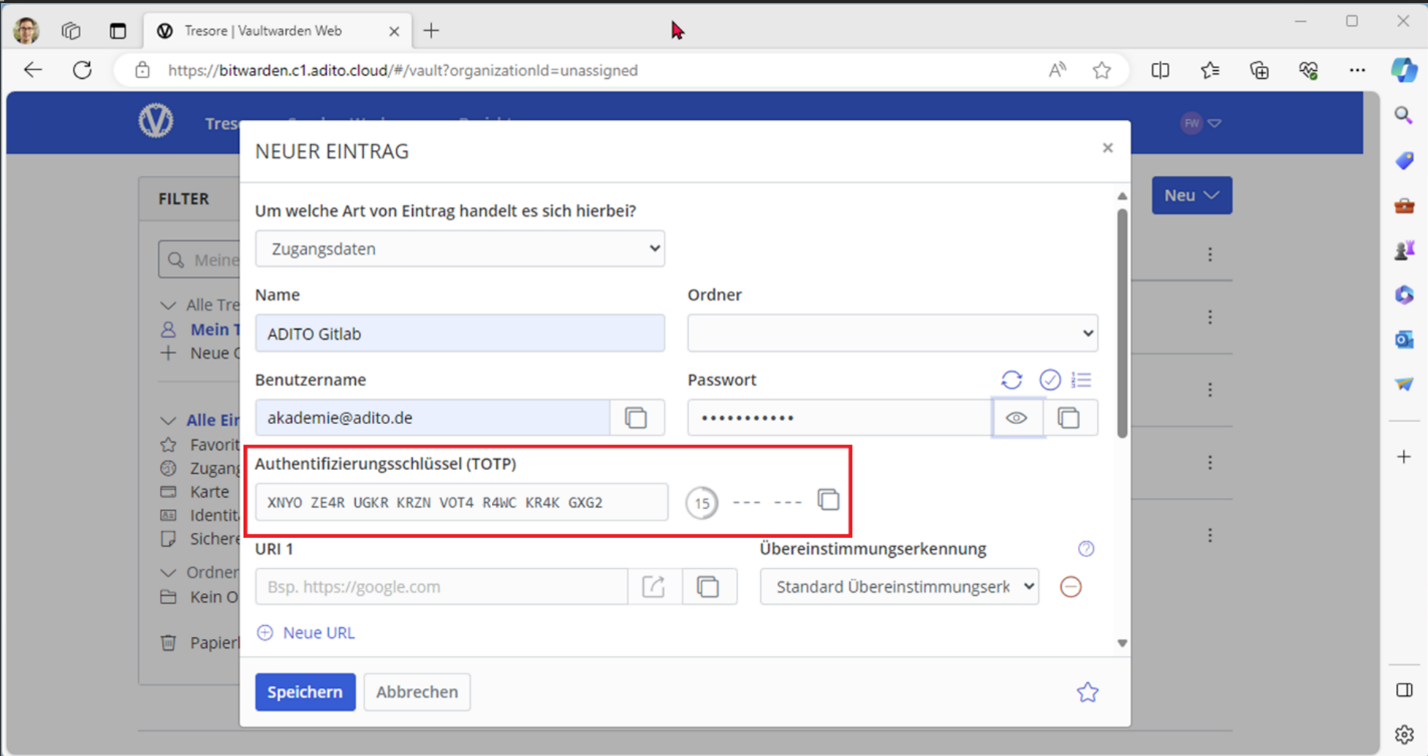The image size is (1428, 756).
Task: Save the entry with Speichern
Action: [305, 691]
